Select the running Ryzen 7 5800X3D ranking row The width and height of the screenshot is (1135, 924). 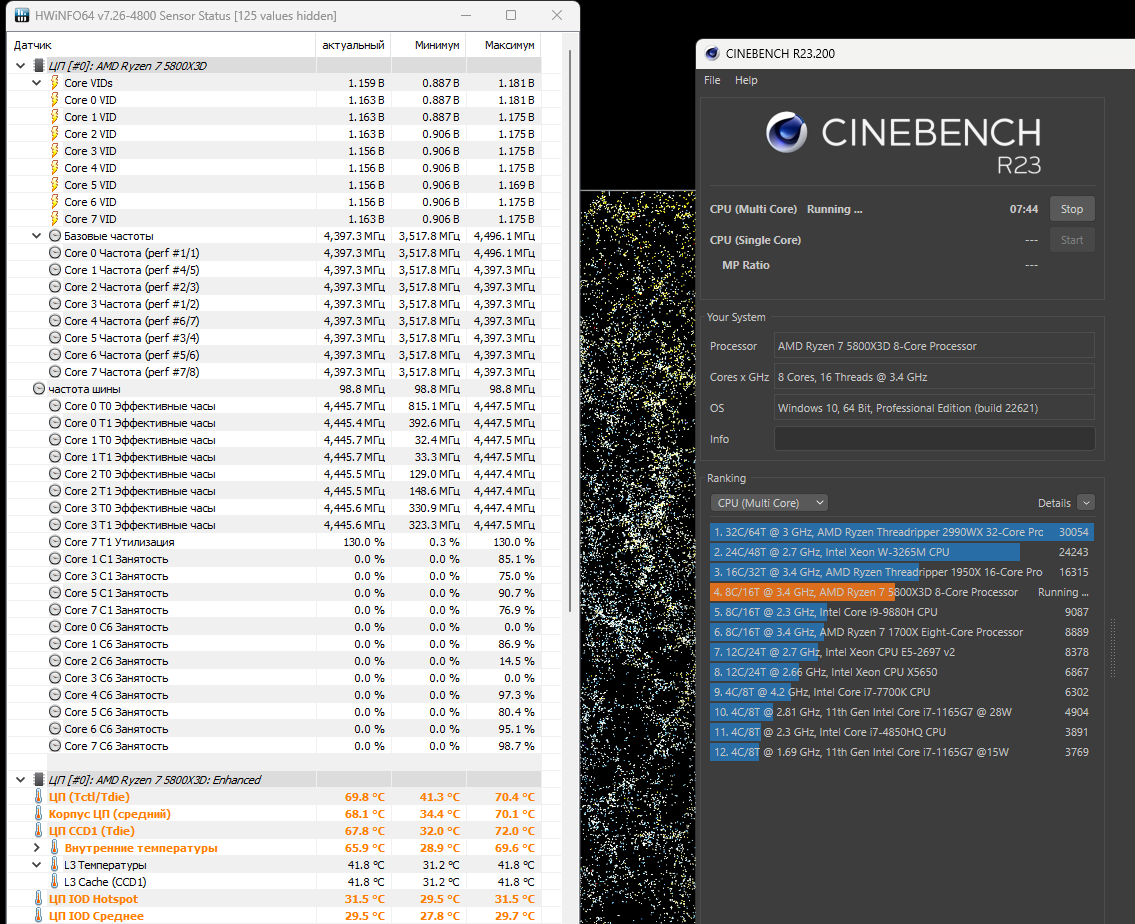pyautogui.click(x=902, y=592)
